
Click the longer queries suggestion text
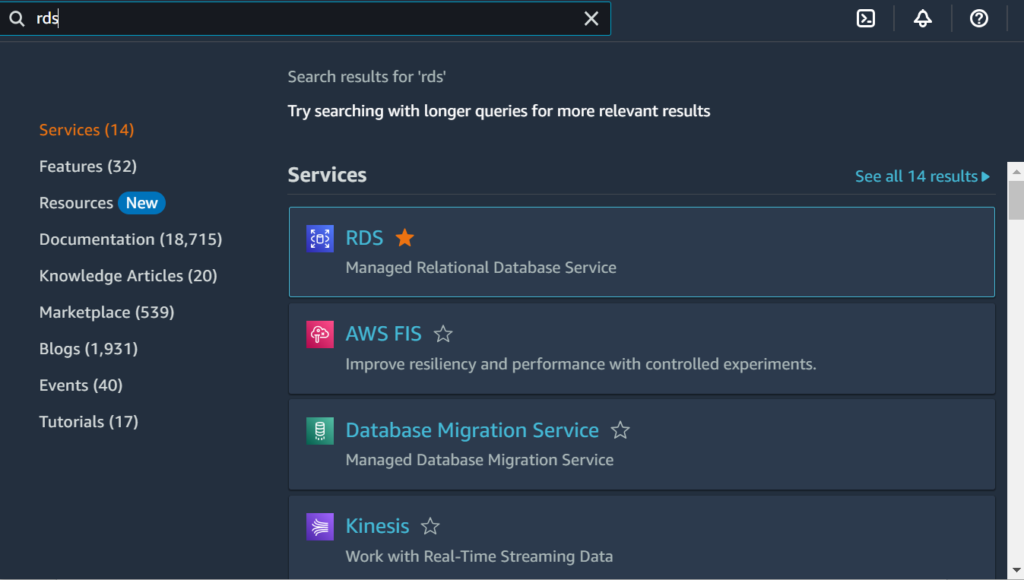click(499, 111)
